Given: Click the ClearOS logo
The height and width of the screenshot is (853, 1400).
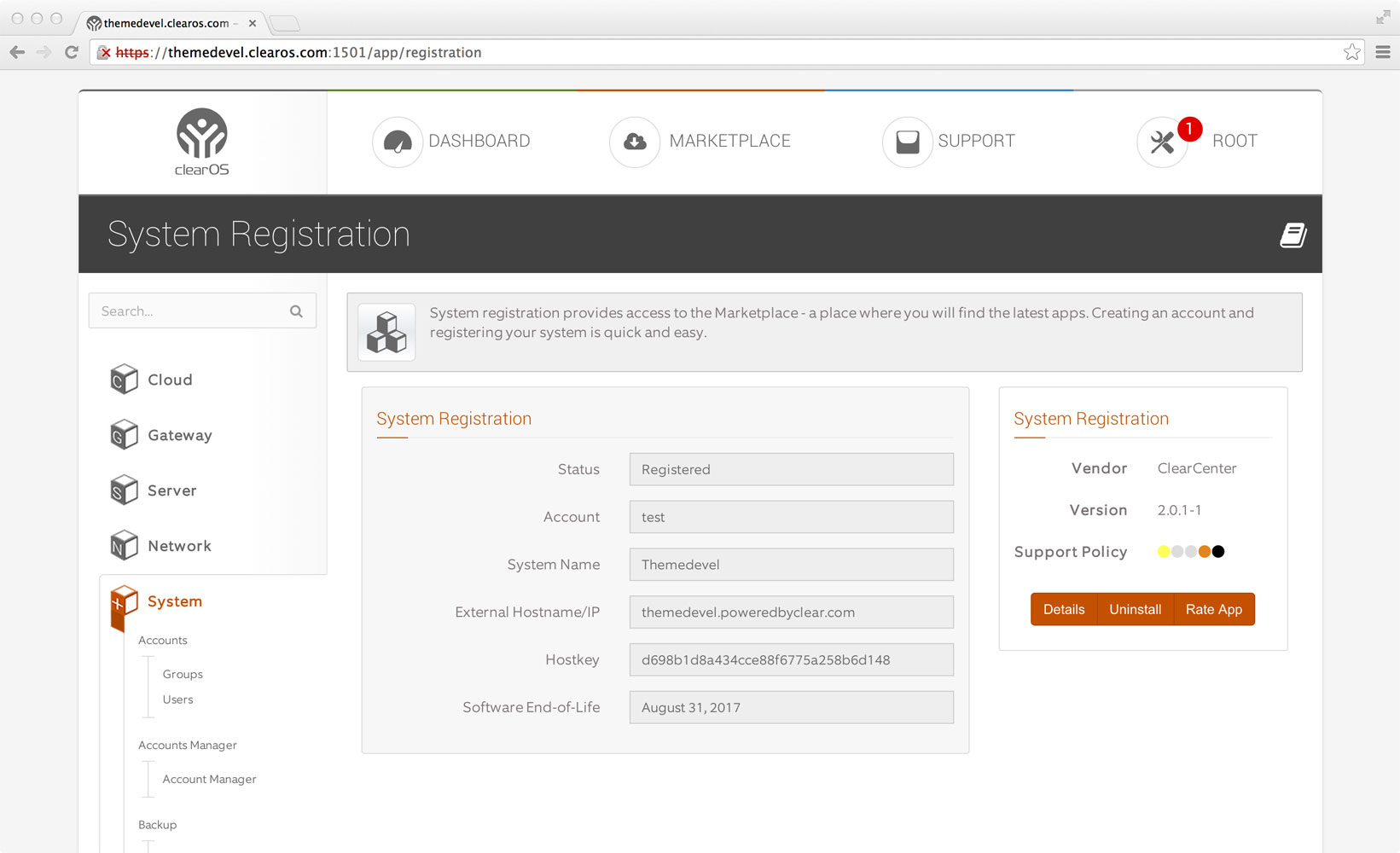Looking at the screenshot, I should [202, 142].
